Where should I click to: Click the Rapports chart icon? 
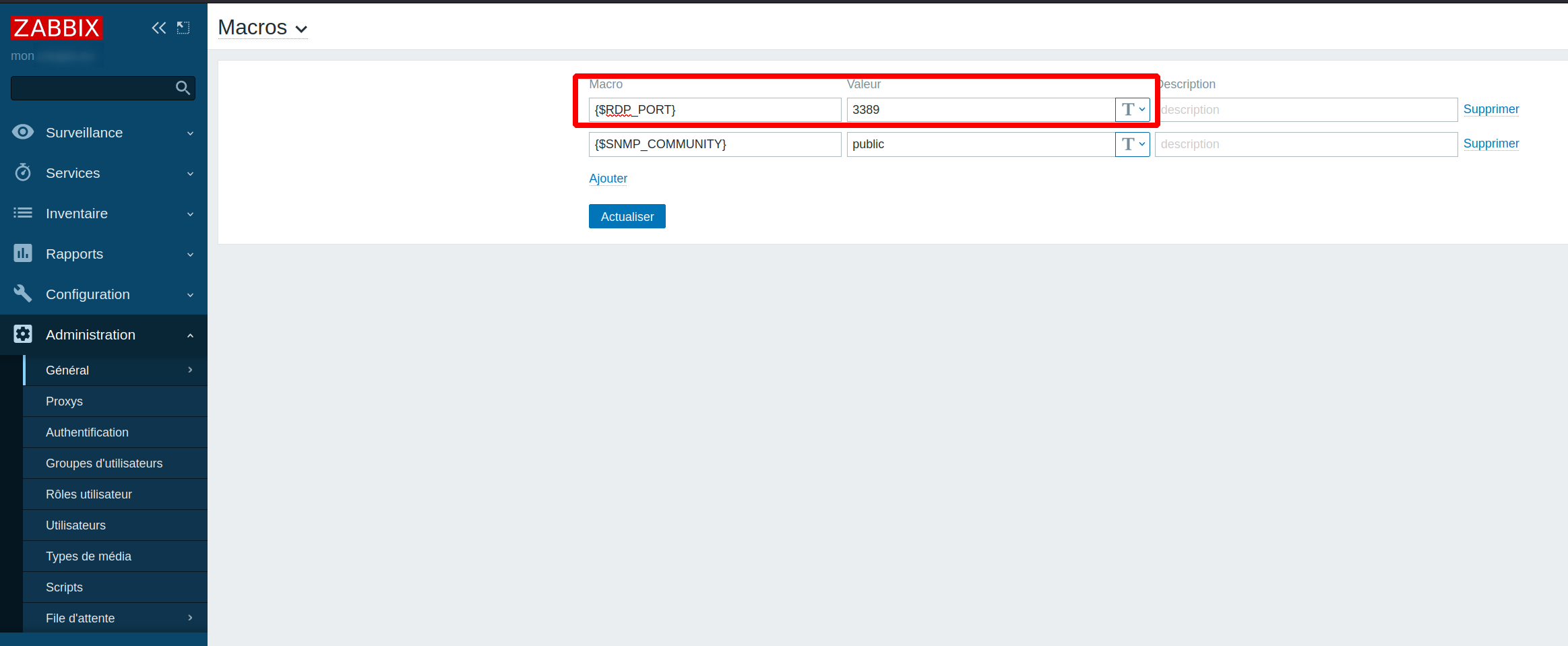[x=23, y=254]
